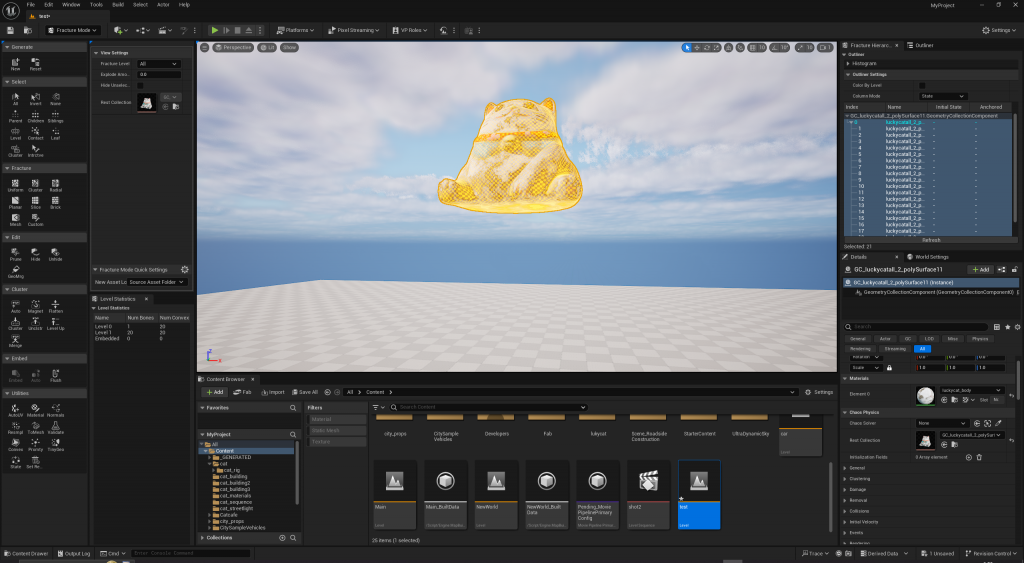Open the Column Mode State dropdown

pos(942,96)
